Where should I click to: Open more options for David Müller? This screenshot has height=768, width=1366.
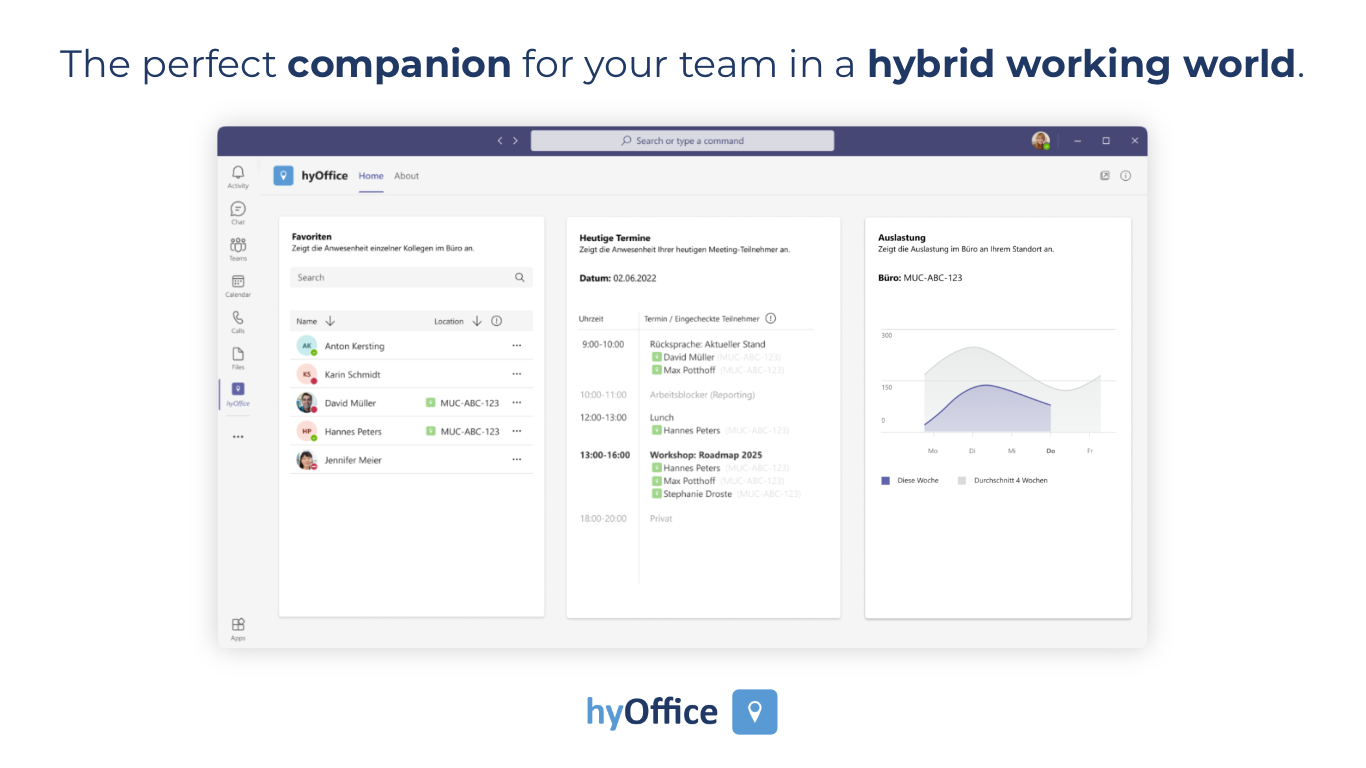517,403
